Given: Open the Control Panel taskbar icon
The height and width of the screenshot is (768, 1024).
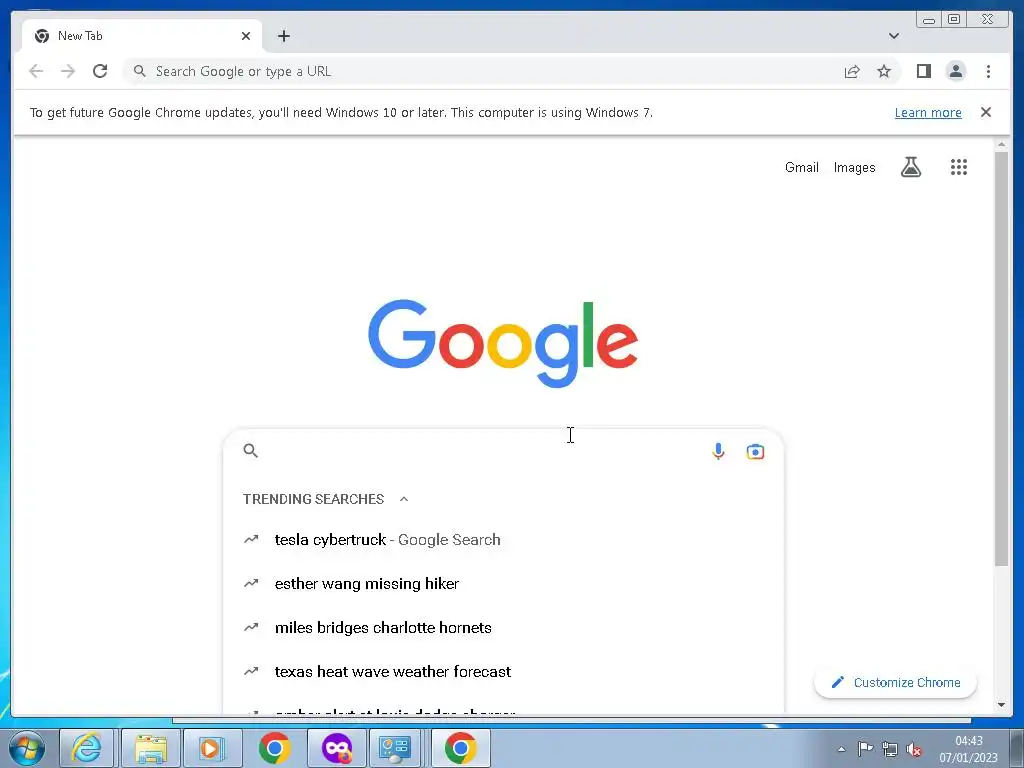Looking at the screenshot, I should 395,748.
